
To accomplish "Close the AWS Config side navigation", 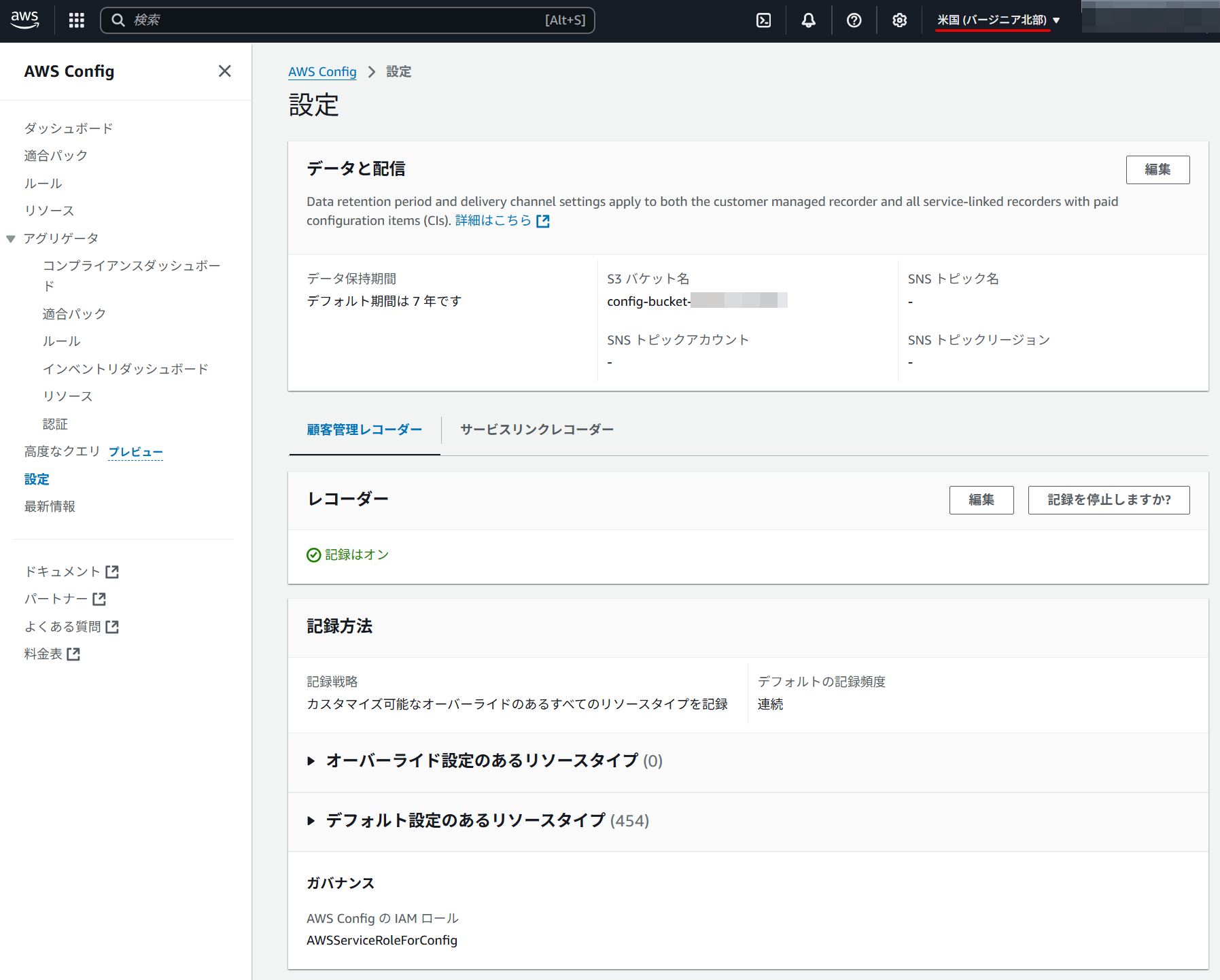I will (225, 71).
